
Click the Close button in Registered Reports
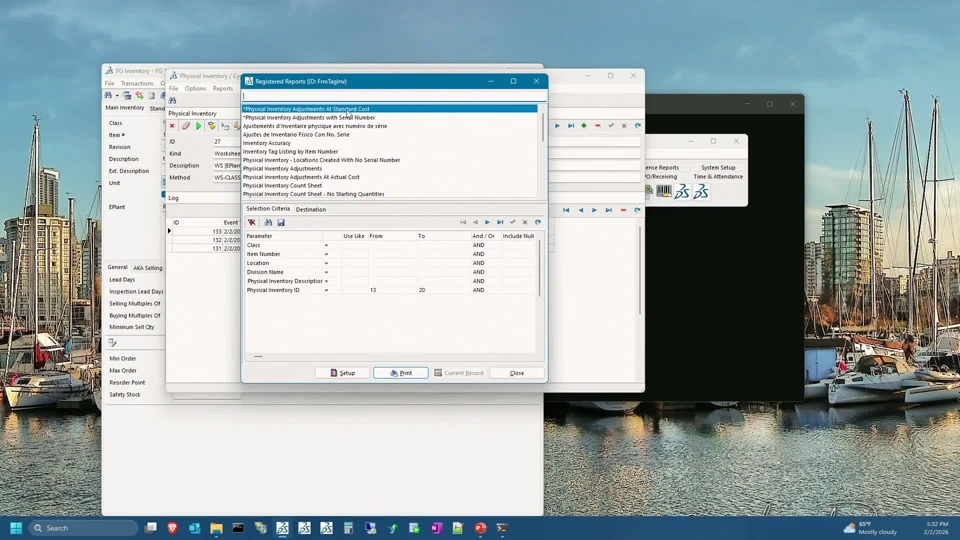[x=517, y=373]
